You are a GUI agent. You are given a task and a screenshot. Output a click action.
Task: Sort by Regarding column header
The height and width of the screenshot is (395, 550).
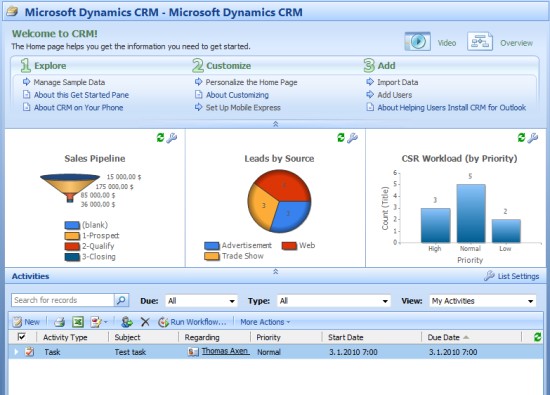tap(202, 337)
